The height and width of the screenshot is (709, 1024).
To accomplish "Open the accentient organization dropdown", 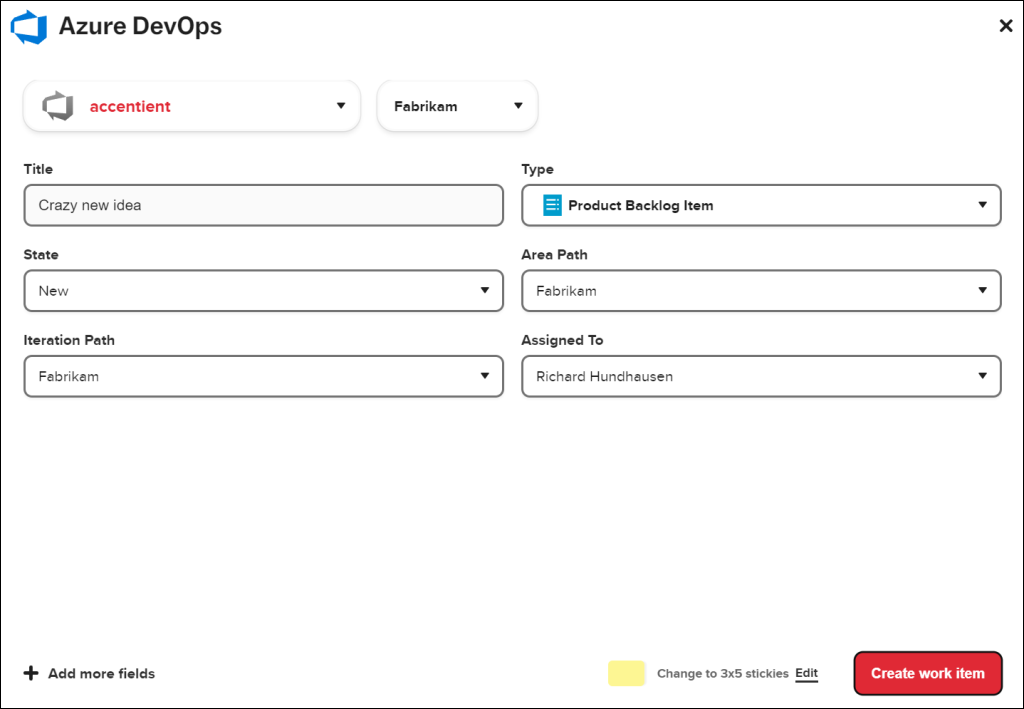I will [191, 106].
